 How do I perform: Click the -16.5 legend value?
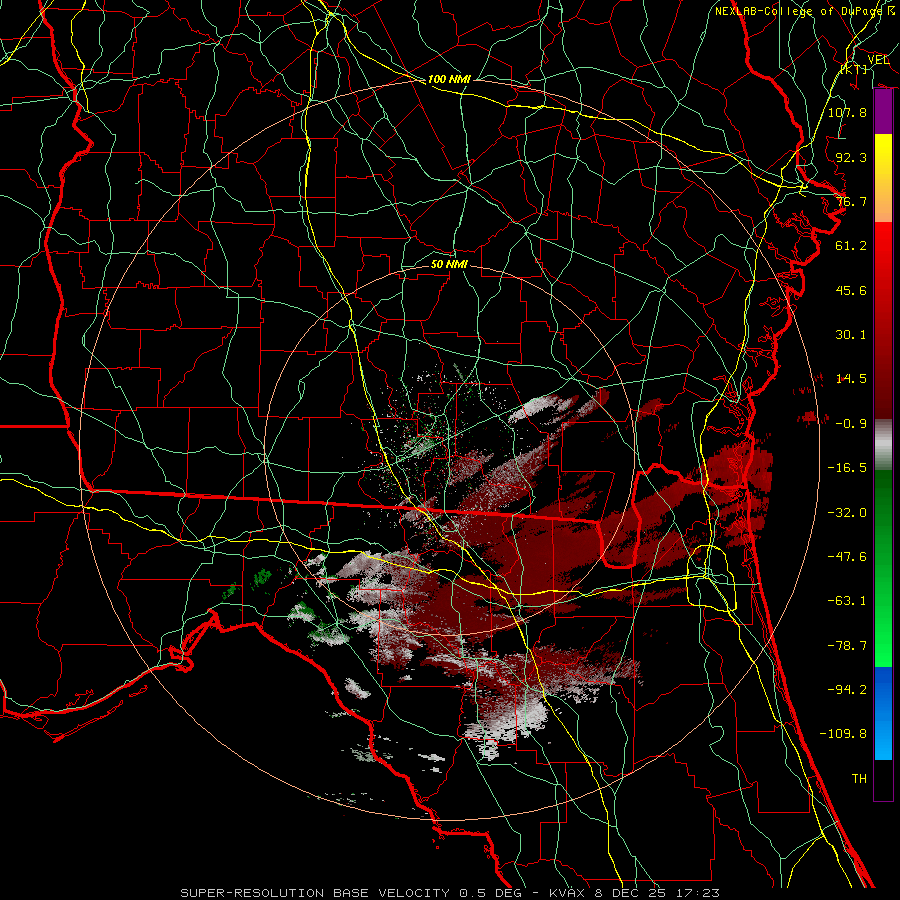coord(847,468)
